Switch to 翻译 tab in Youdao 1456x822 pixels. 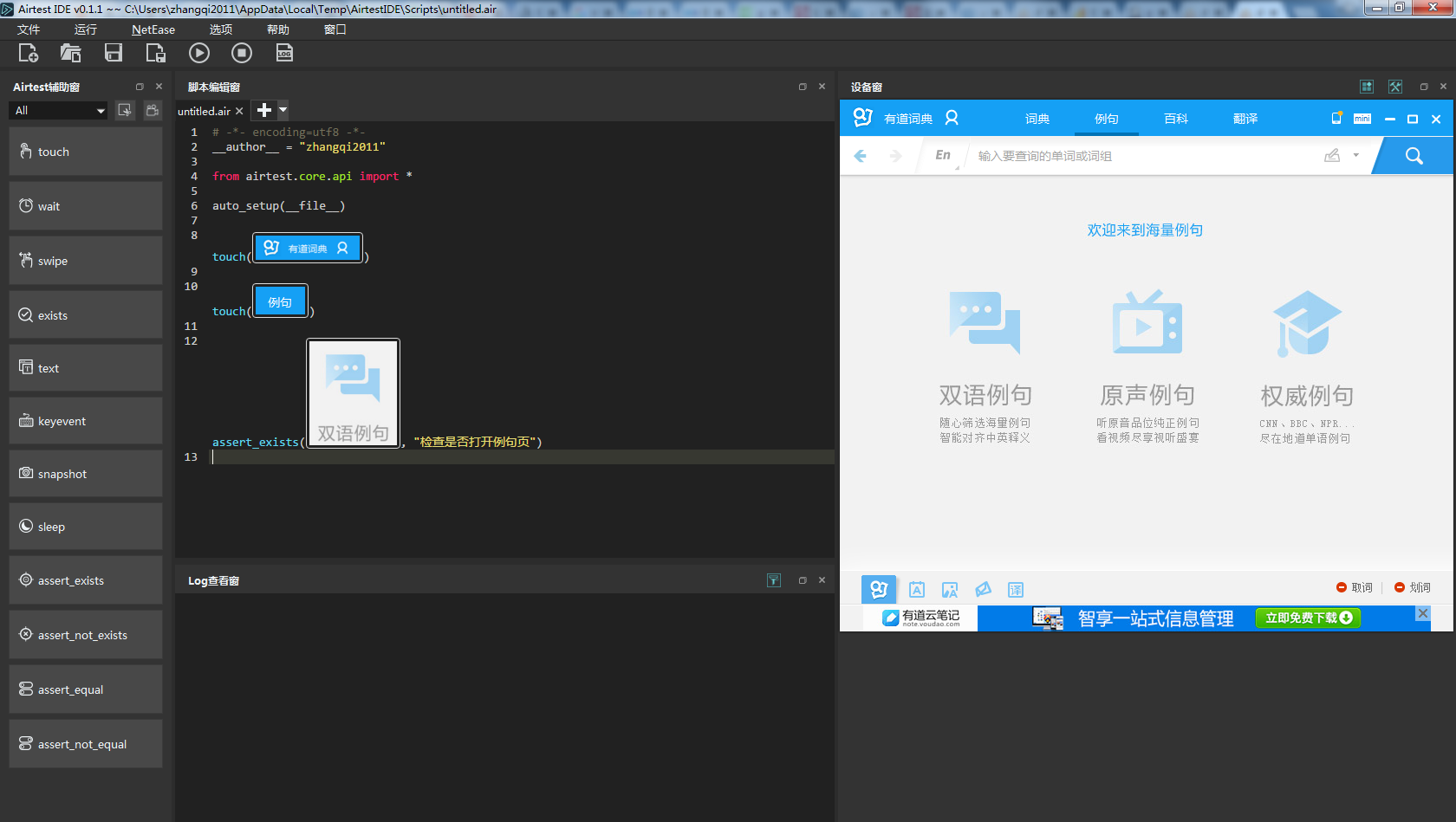[x=1245, y=119]
